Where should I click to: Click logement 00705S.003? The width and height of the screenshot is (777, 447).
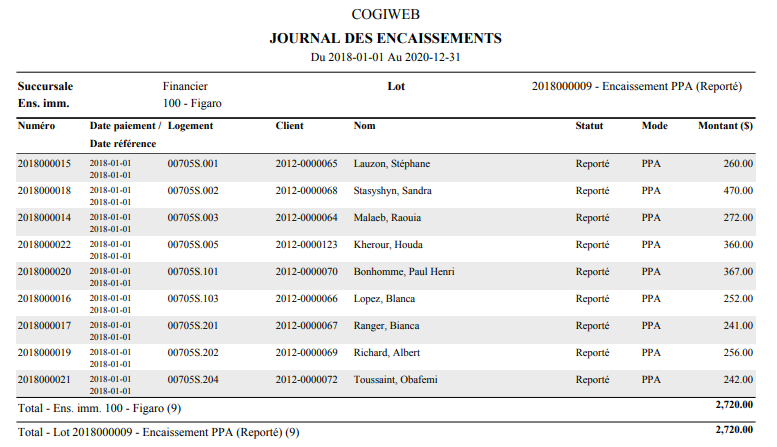pos(192,217)
